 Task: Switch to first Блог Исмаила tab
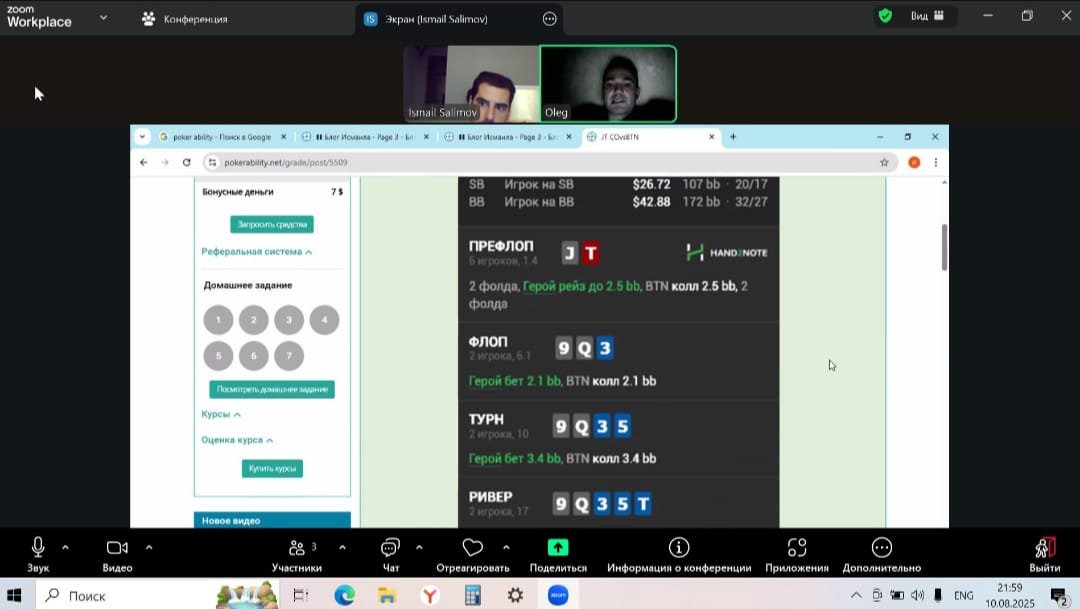tap(366, 137)
